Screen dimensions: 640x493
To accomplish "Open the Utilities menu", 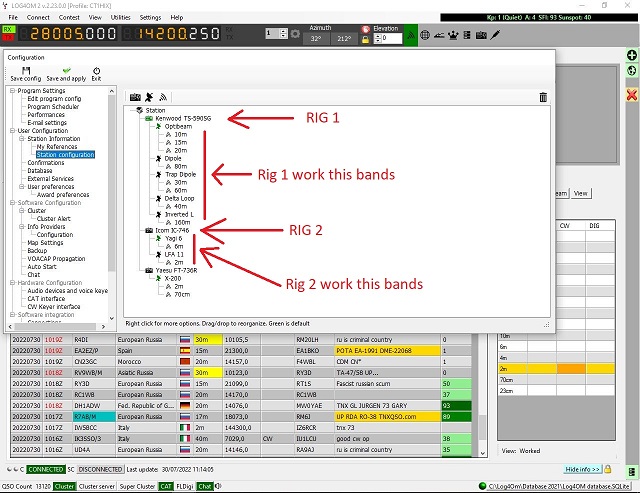I will pos(120,18).
